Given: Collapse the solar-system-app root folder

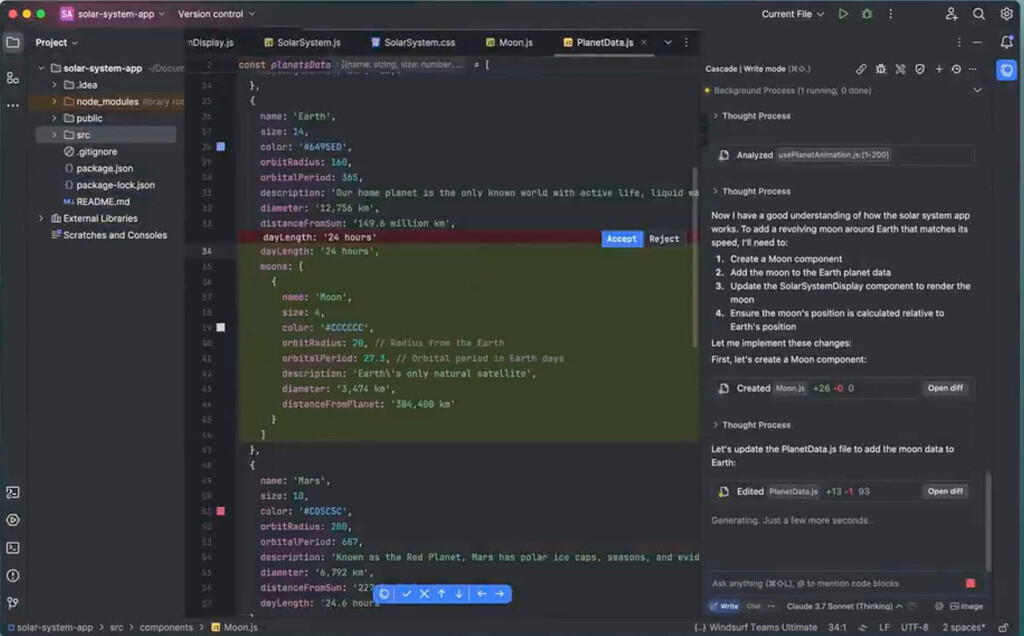Looking at the screenshot, I should (x=41, y=68).
